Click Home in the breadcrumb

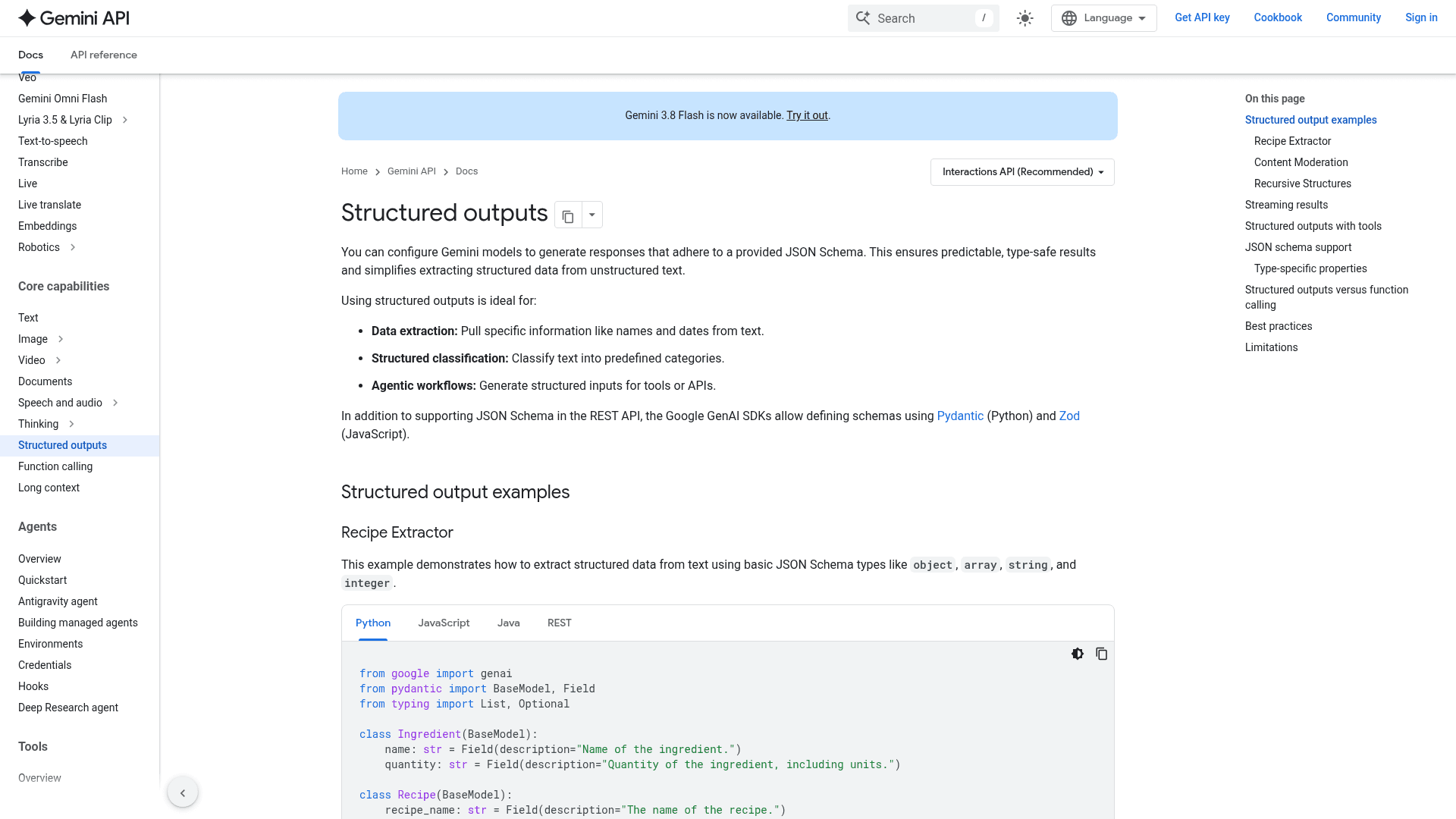(354, 171)
